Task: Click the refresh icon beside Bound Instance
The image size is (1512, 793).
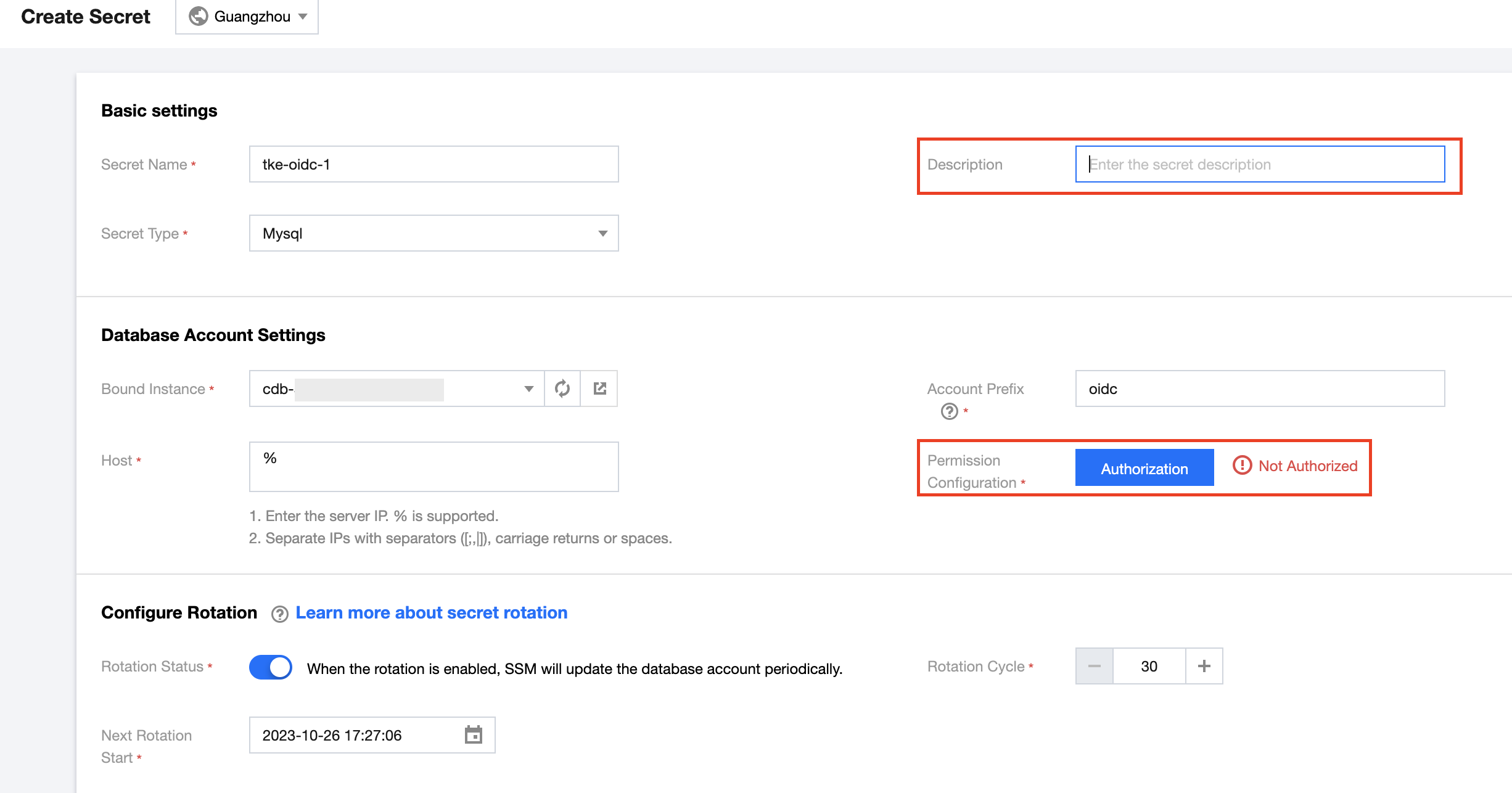Action: coord(562,388)
